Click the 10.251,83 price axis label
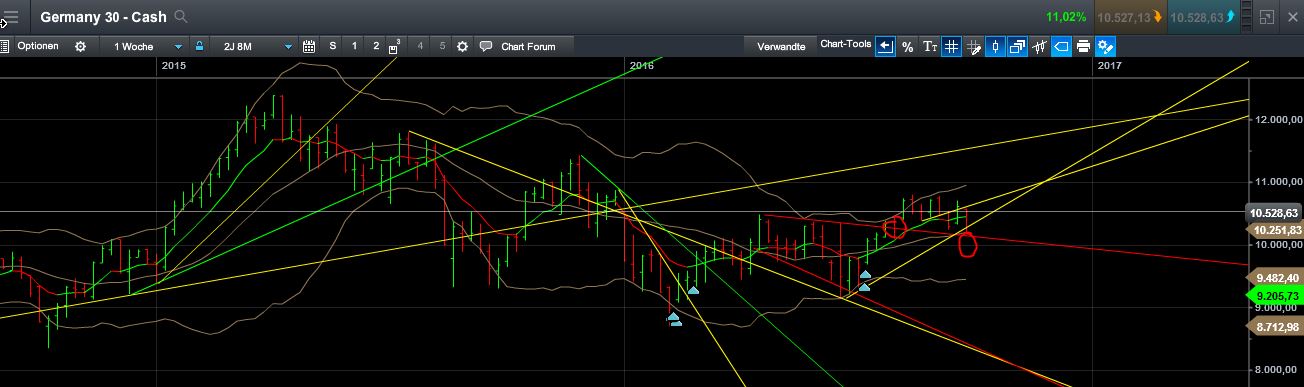The image size is (1304, 387). tap(1274, 230)
